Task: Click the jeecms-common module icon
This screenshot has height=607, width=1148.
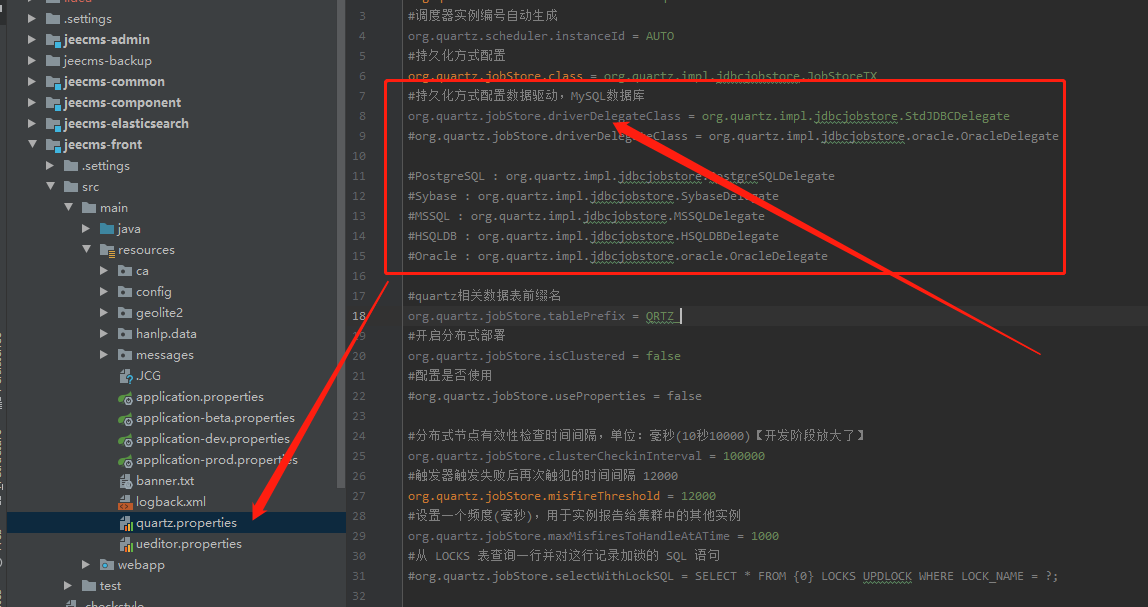Action: point(53,82)
